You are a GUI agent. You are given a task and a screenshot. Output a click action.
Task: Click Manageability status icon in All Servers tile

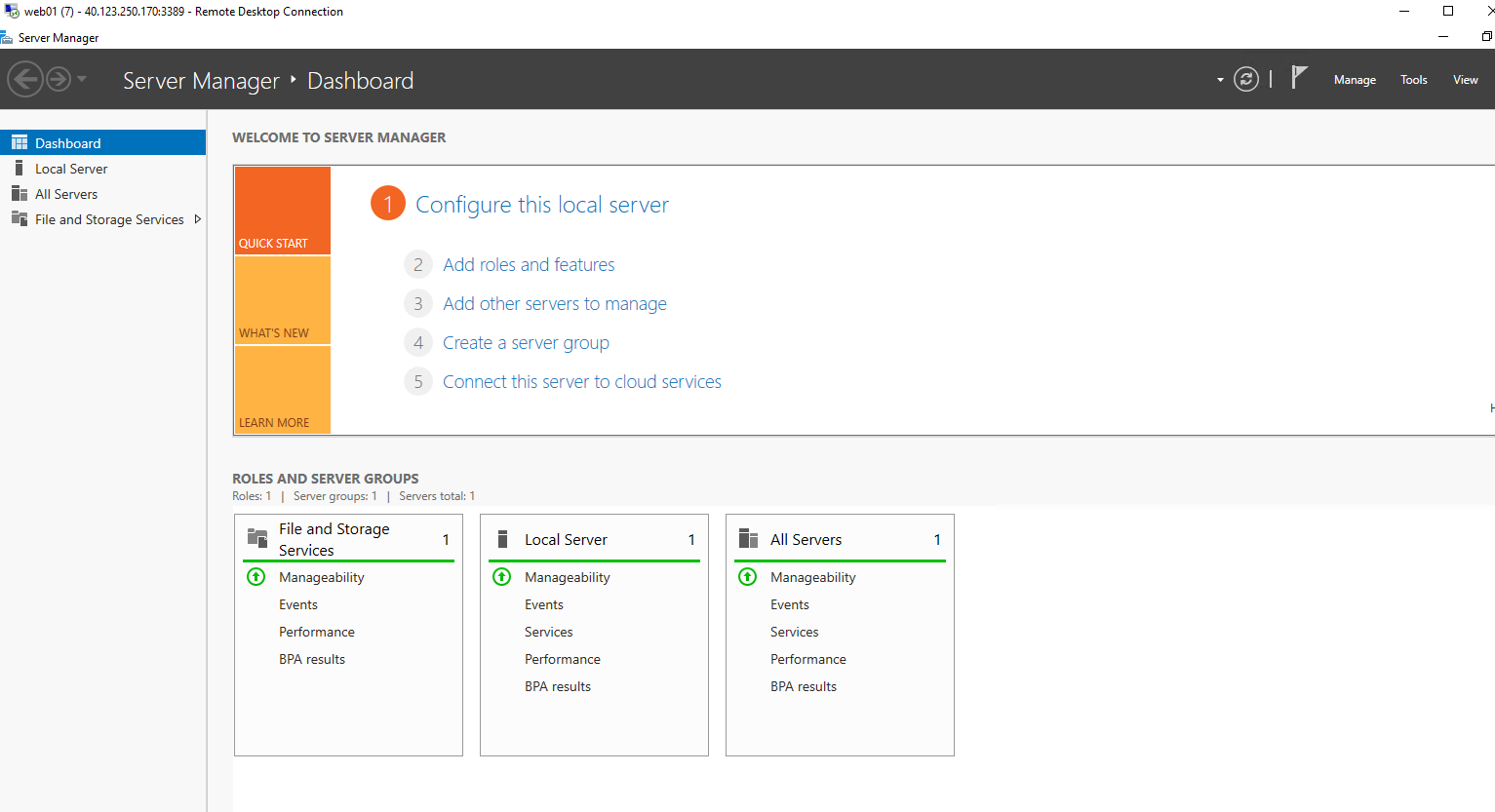coord(748,576)
